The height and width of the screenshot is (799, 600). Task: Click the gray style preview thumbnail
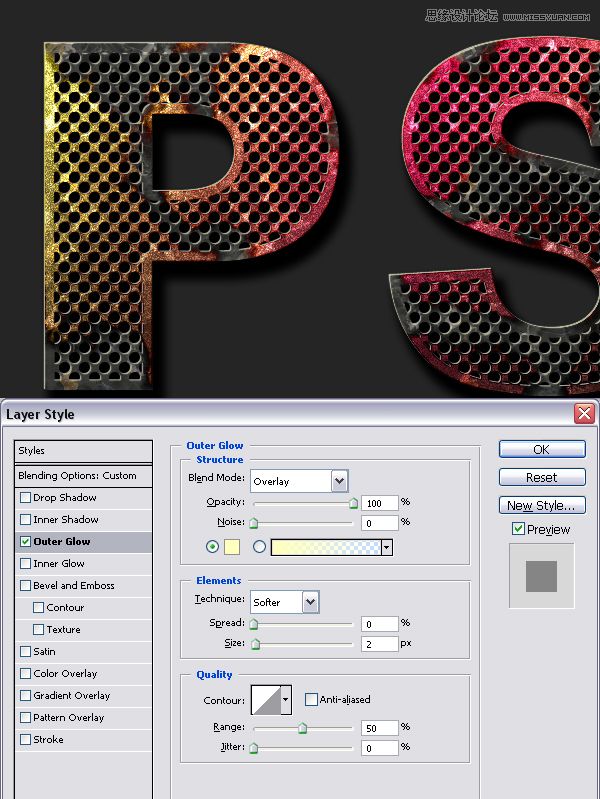tap(541, 576)
